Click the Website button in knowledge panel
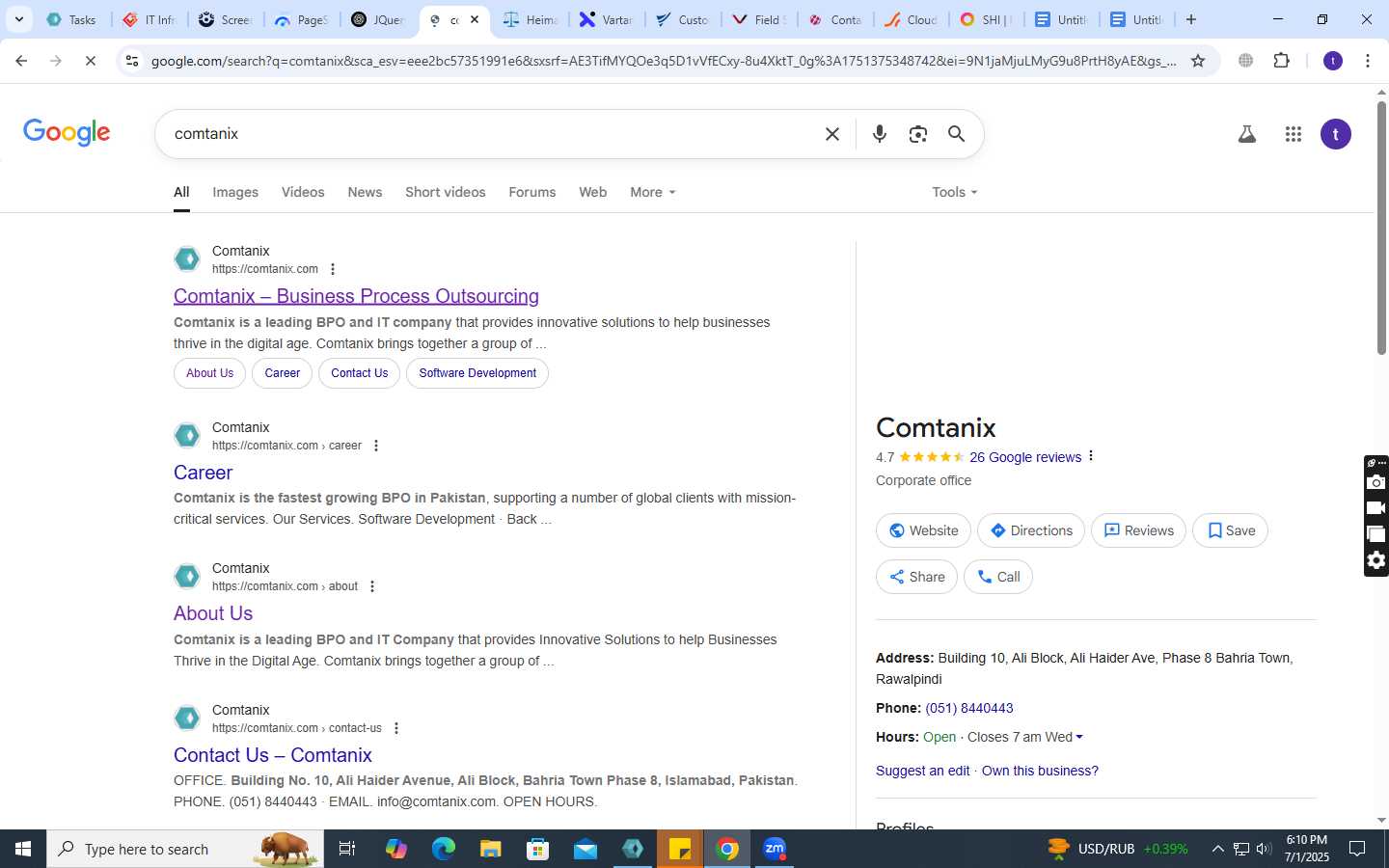This screenshot has width=1389, height=868. pos(923,530)
